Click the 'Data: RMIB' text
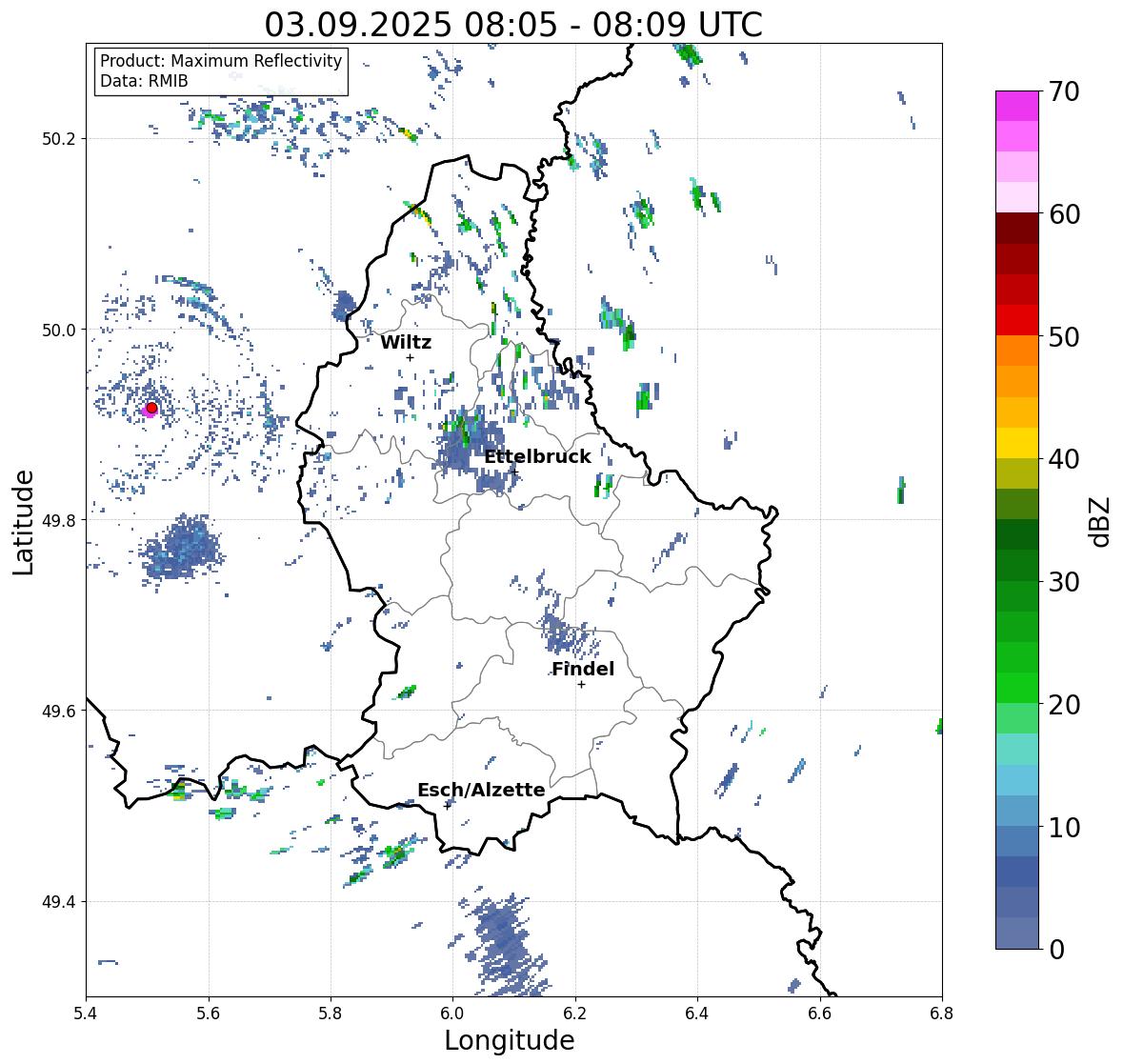This screenshot has width=1123, height=1064. (x=144, y=81)
